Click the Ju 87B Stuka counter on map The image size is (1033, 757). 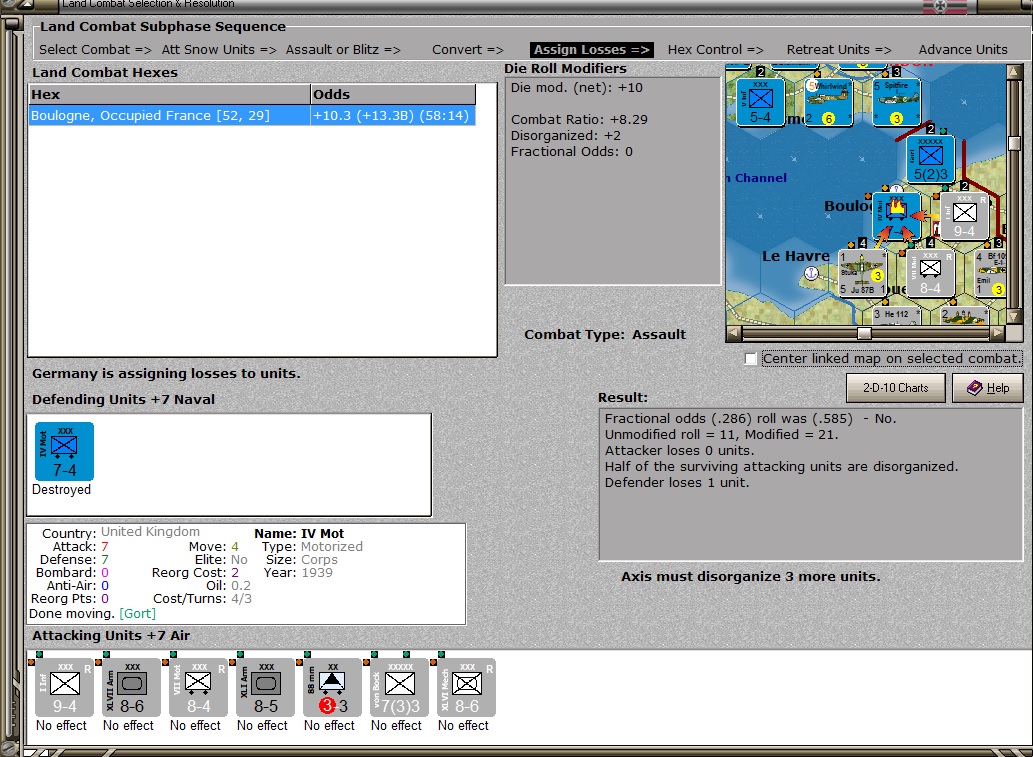pyautogui.click(x=862, y=273)
